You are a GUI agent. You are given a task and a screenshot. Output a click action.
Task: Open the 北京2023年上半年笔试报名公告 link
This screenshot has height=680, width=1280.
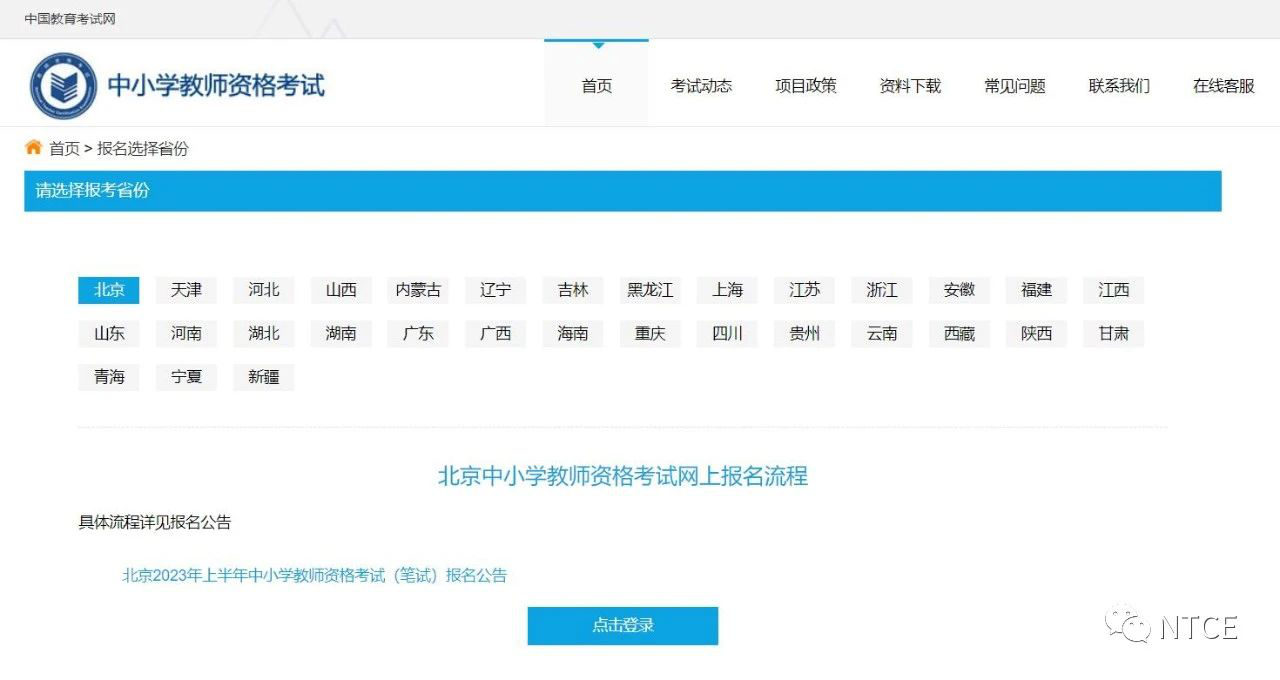[313, 575]
